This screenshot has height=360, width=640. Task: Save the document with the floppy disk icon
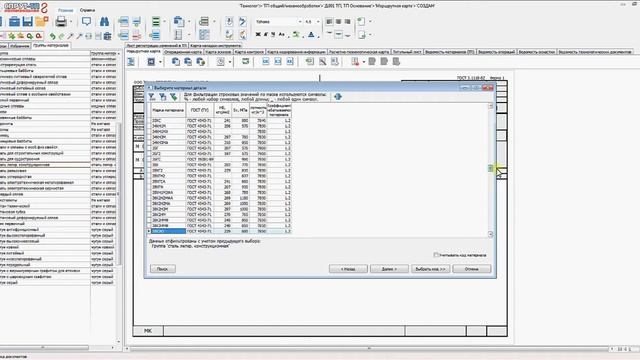coord(28,22)
